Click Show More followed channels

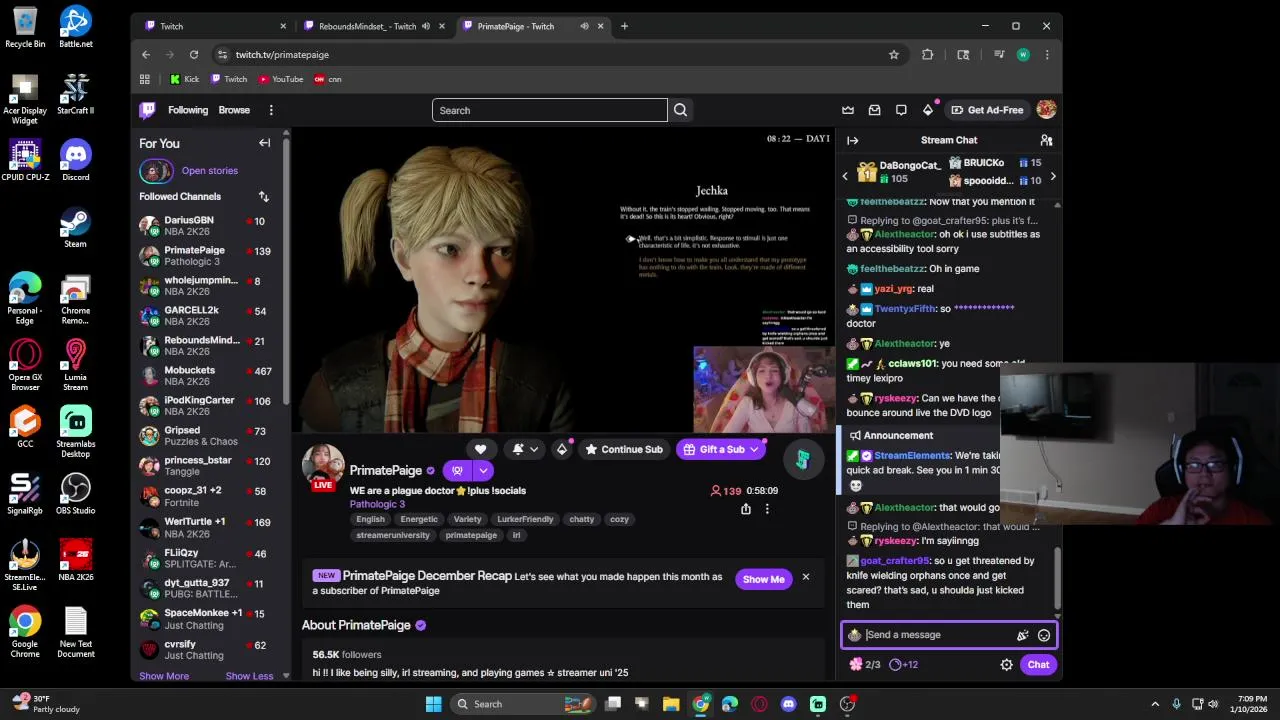pos(164,676)
